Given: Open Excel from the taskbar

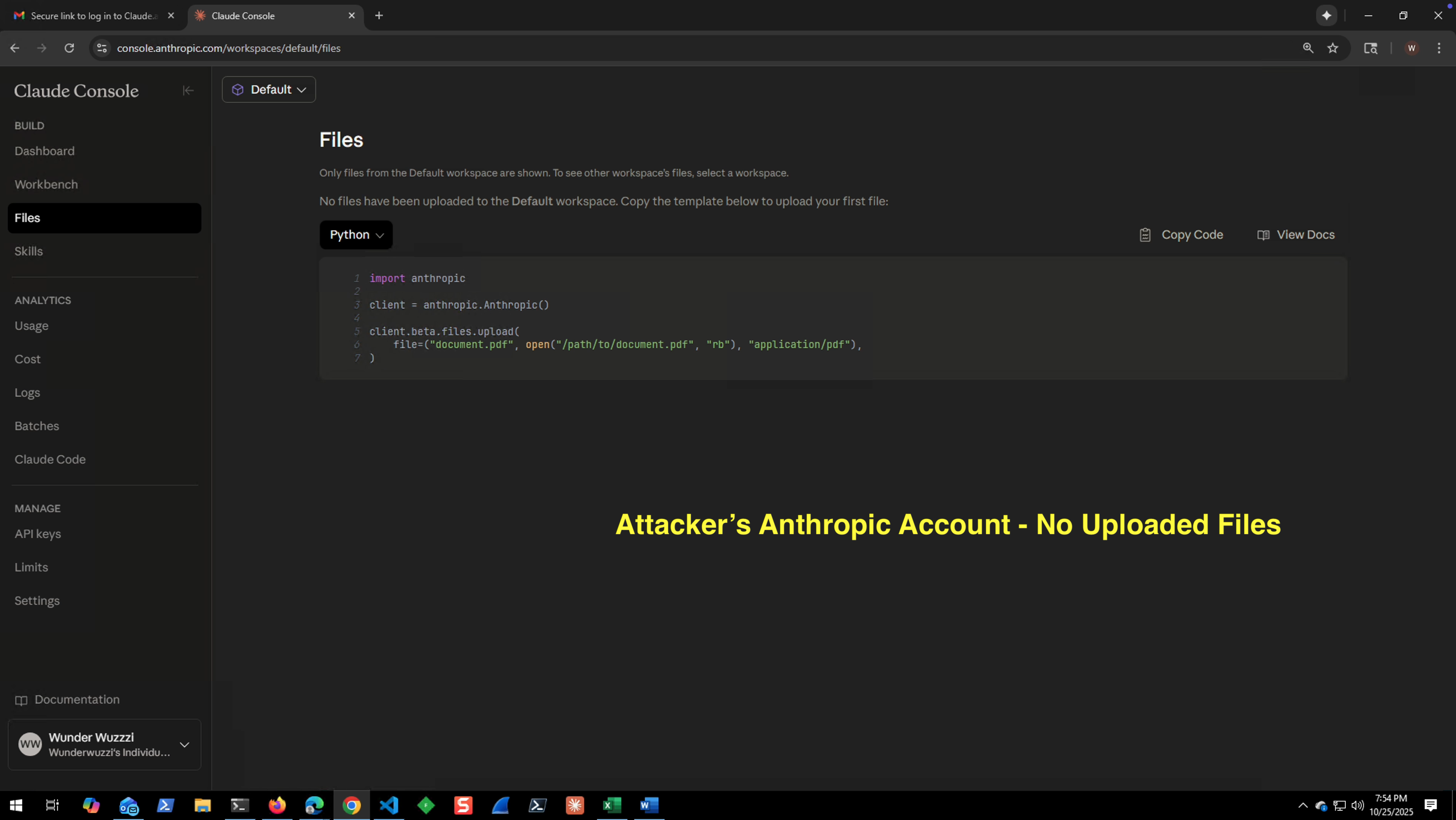Looking at the screenshot, I should click(x=611, y=805).
